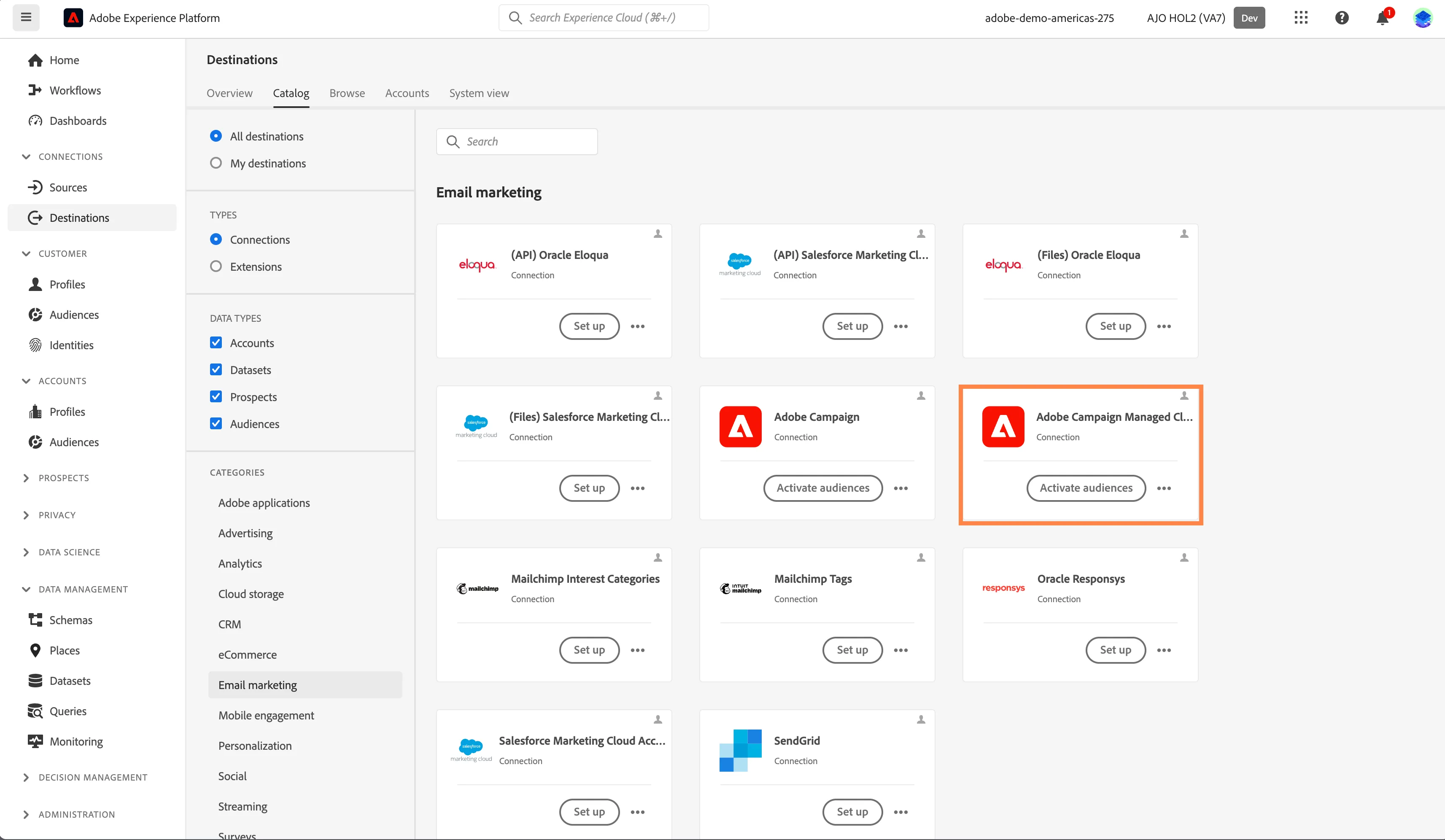Image resolution: width=1445 pixels, height=840 pixels.
Task: Open the app switcher grid
Action: (x=1300, y=18)
